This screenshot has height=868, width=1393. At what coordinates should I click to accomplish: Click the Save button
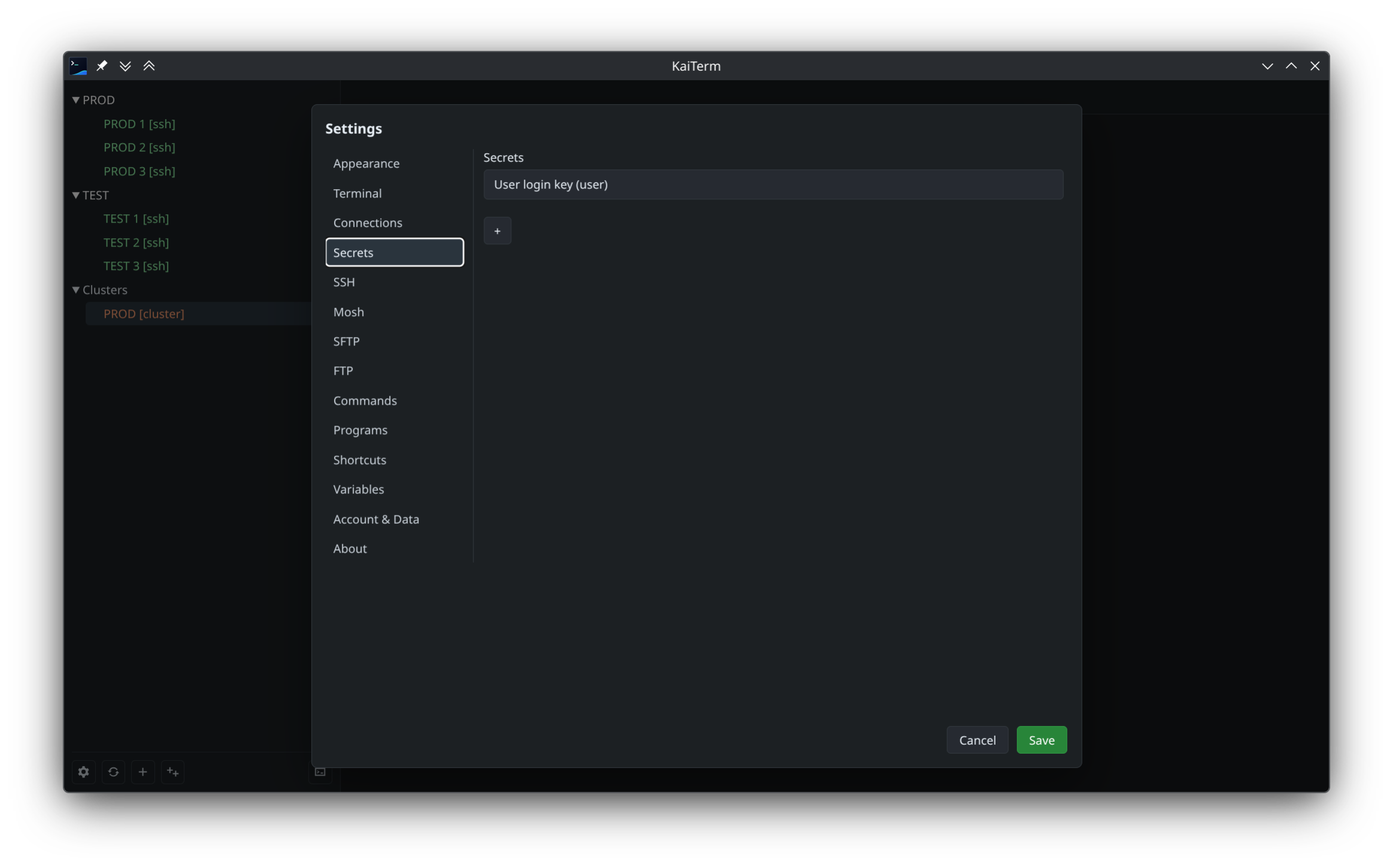point(1041,740)
